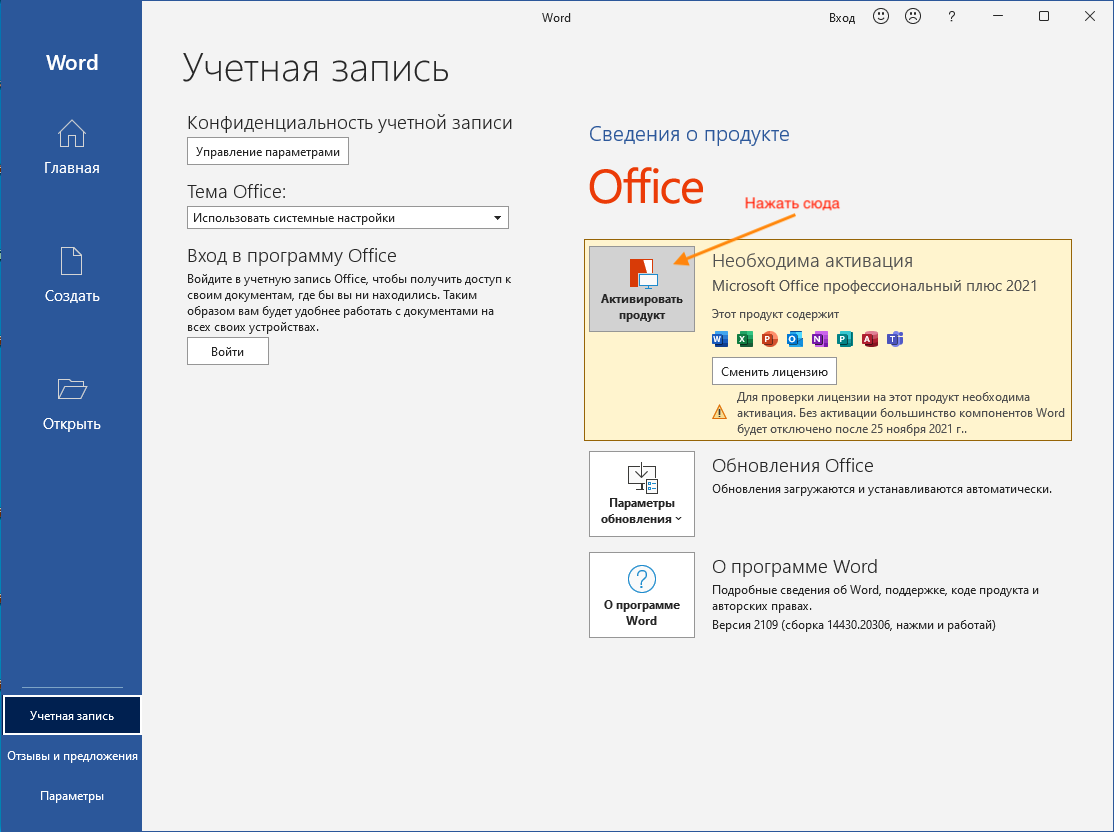Click the Publisher app icon
Viewport: 1114px width, 832px height.
click(x=844, y=339)
